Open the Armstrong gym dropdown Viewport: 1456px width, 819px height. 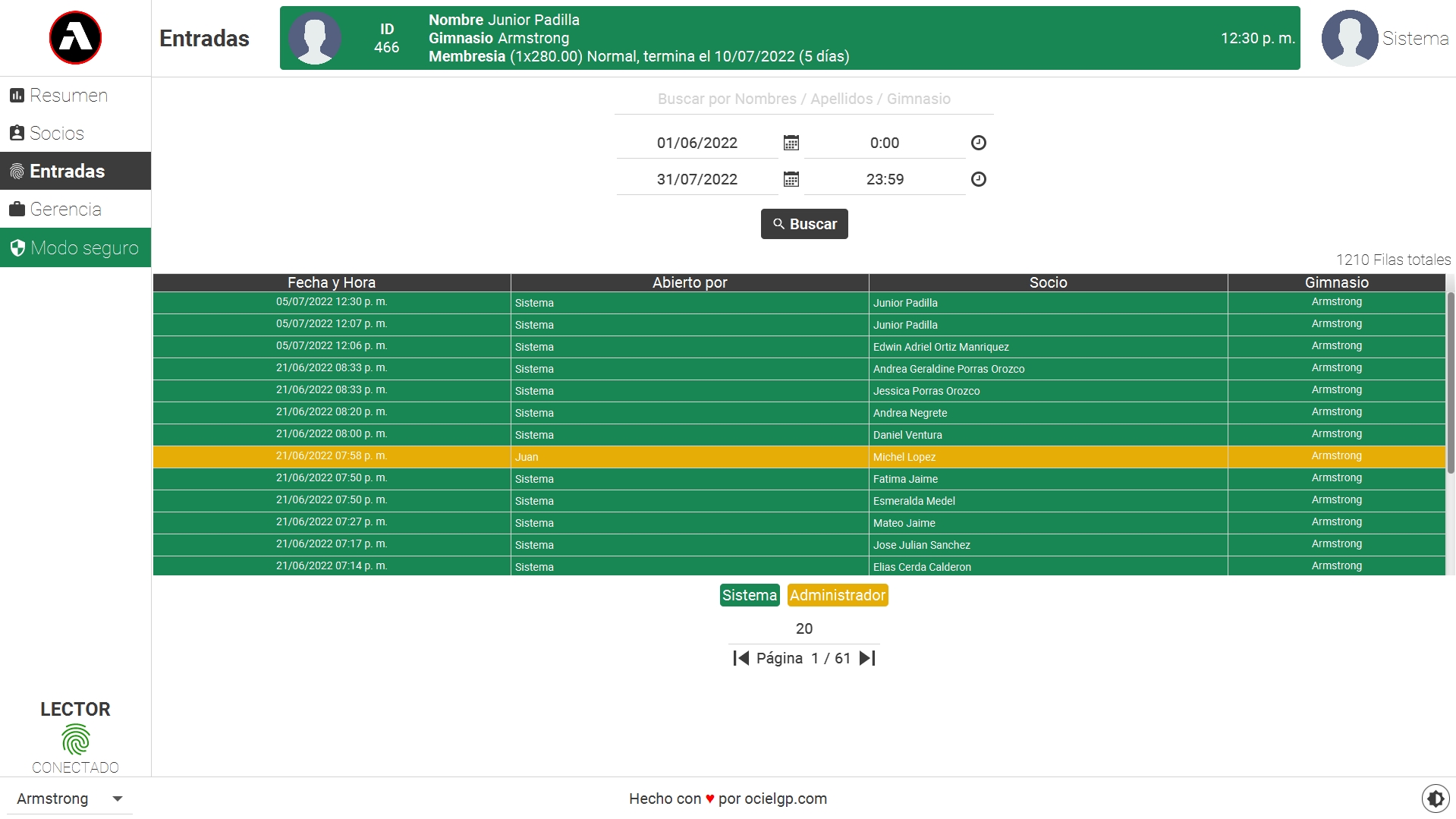(70, 799)
